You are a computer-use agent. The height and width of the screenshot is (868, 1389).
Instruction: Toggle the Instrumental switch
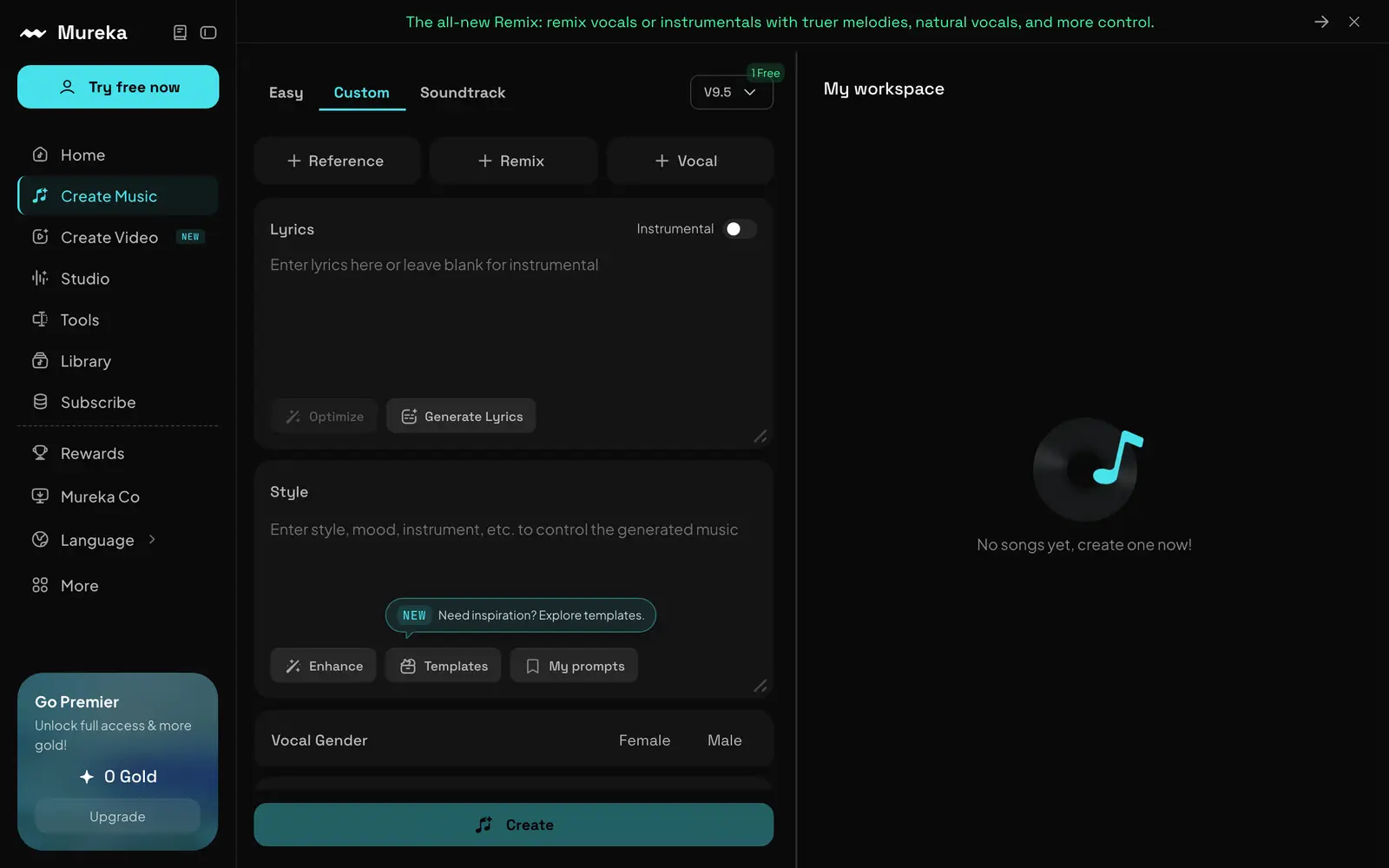[x=741, y=229]
